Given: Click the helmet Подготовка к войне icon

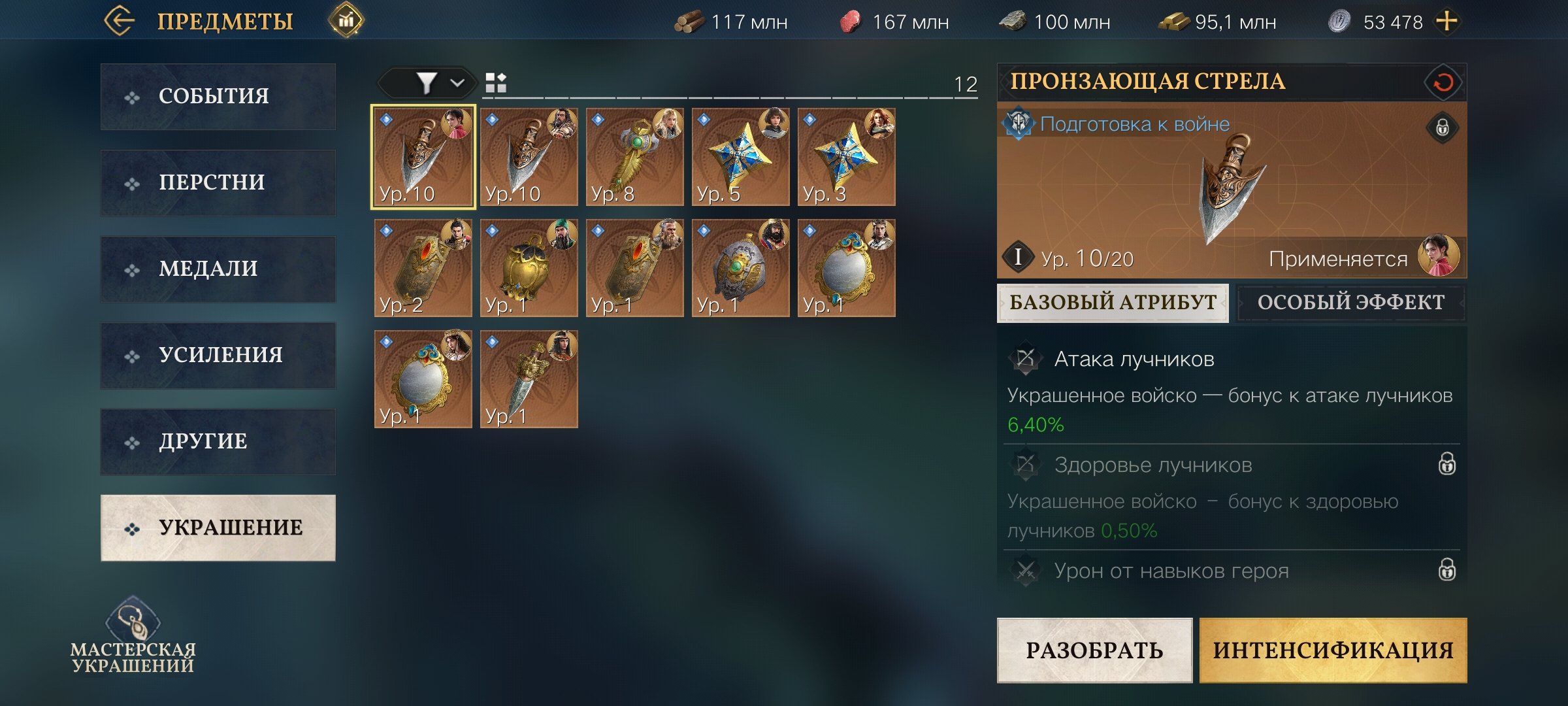Looking at the screenshot, I should point(1019,124).
